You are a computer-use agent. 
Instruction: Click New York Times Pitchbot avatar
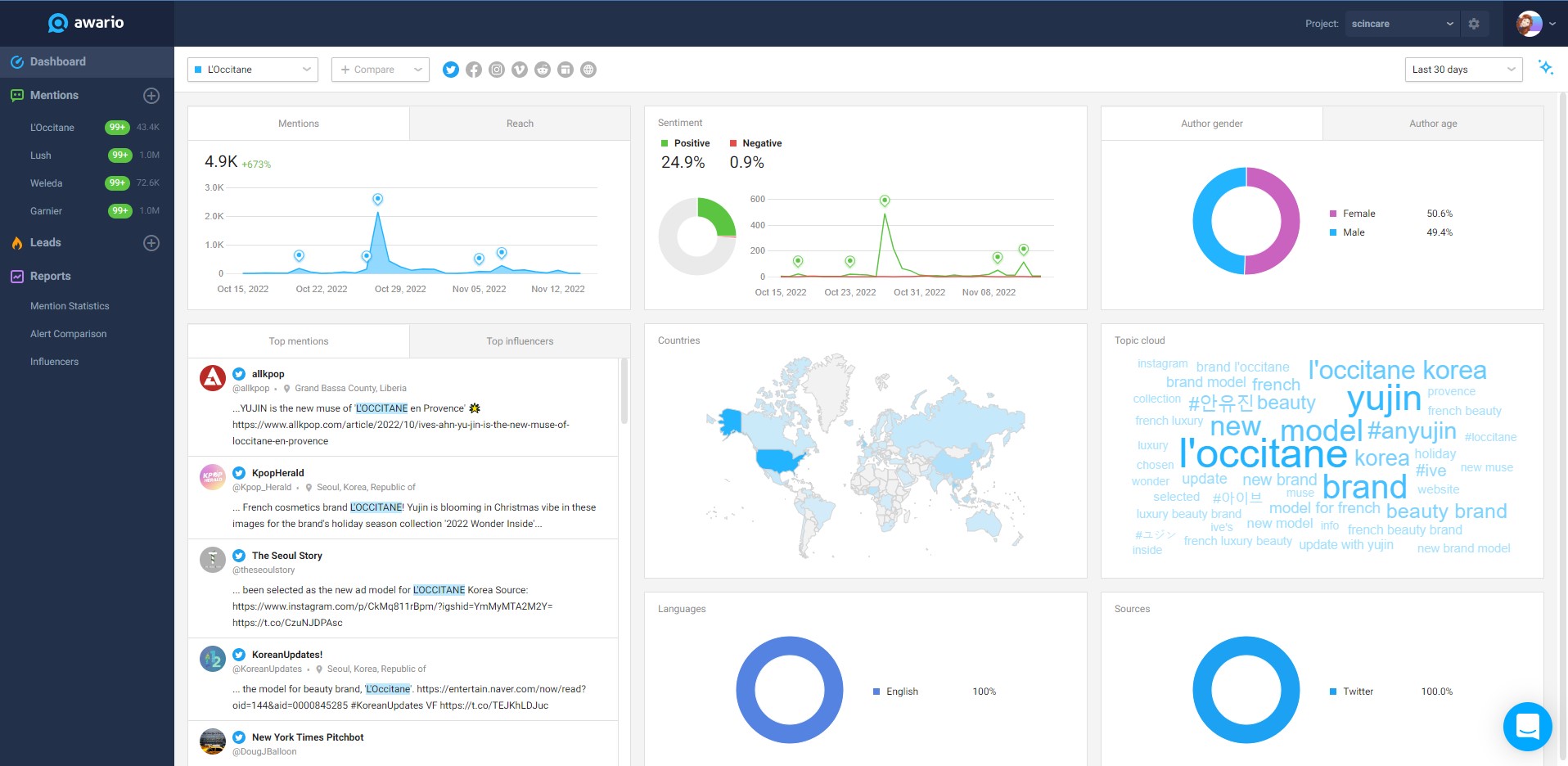click(x=213, y=741)
